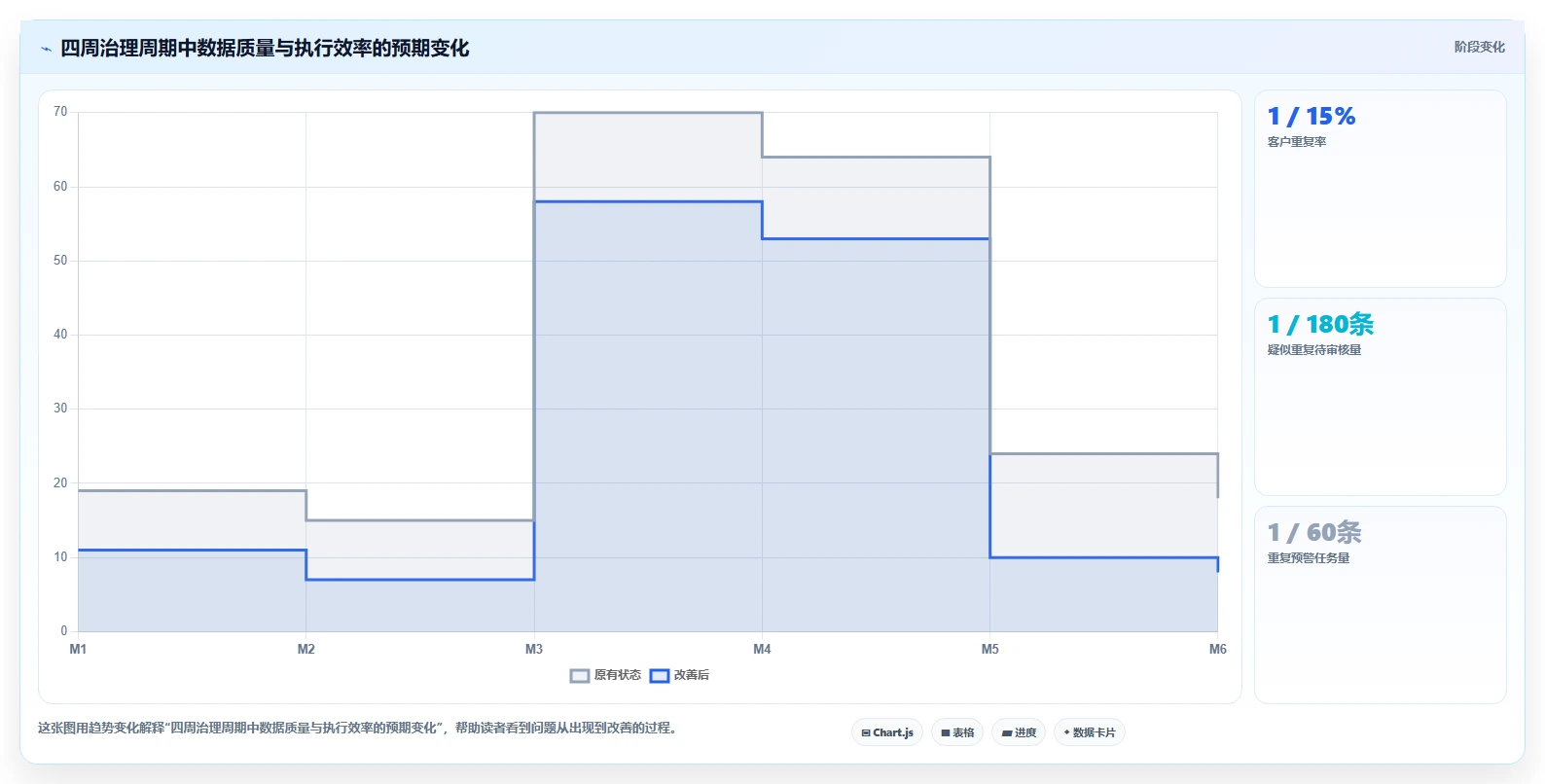Click the trend icon beside the chart title
This screenshot has width=1545, height=784.
(x=46, y=49)
